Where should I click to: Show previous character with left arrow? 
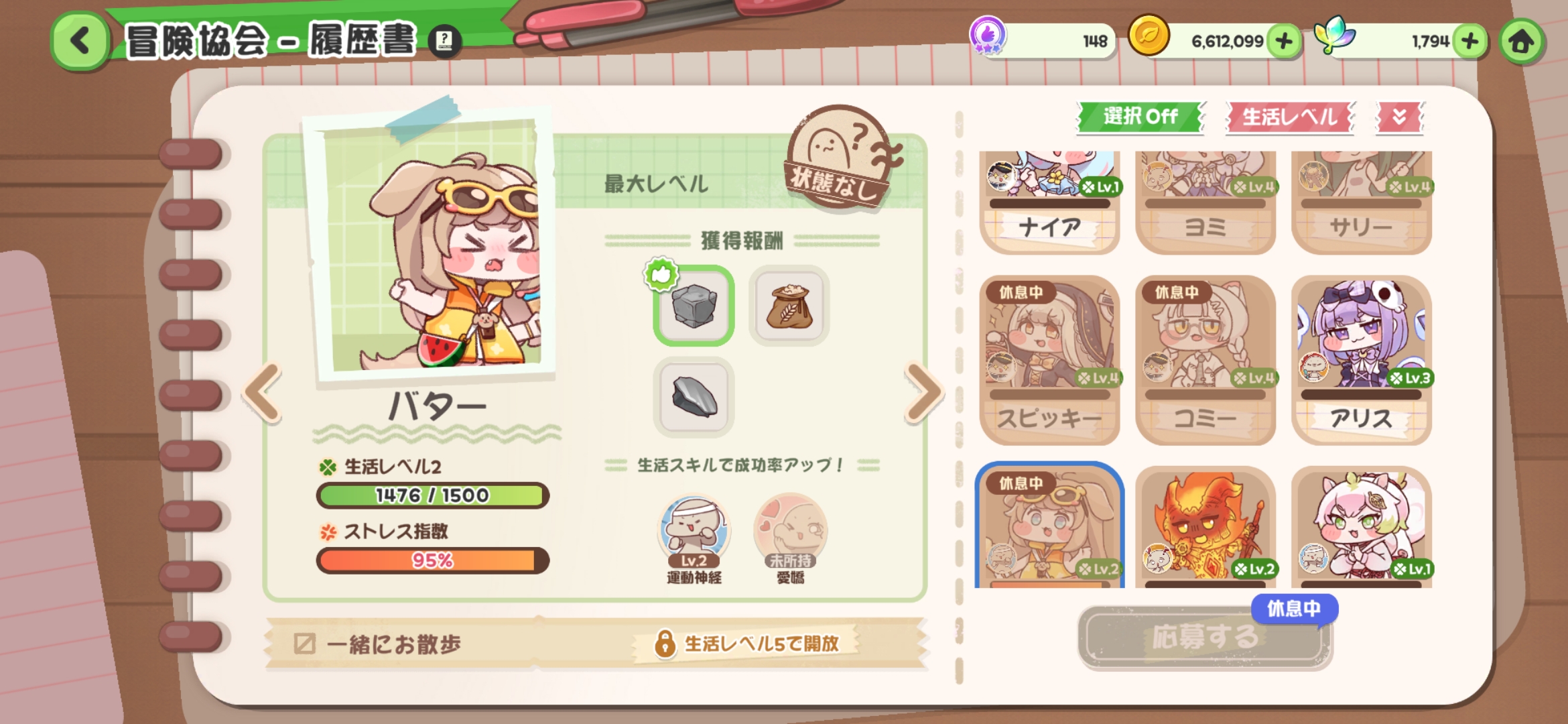(263, 393)
